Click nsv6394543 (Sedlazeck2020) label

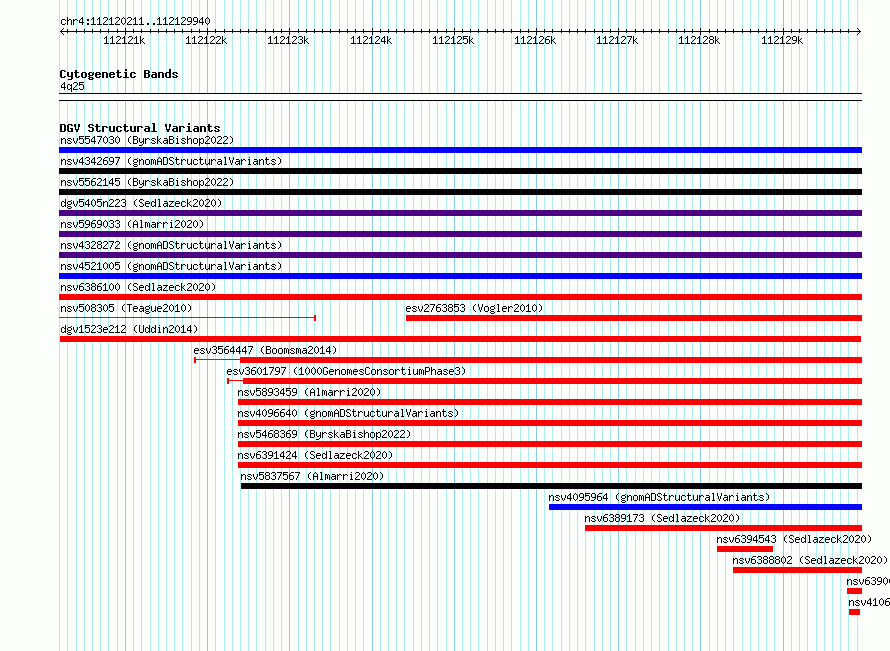click(x=794, y=539)
